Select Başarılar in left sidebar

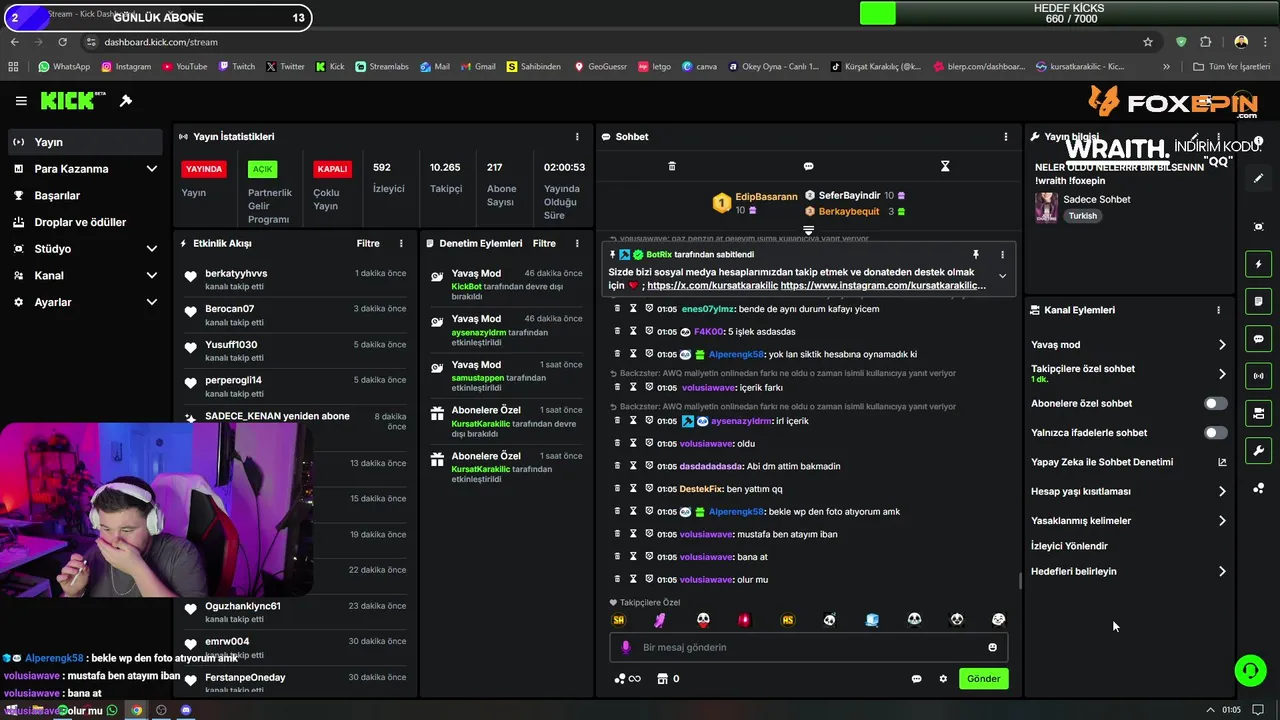click(84, 196)
